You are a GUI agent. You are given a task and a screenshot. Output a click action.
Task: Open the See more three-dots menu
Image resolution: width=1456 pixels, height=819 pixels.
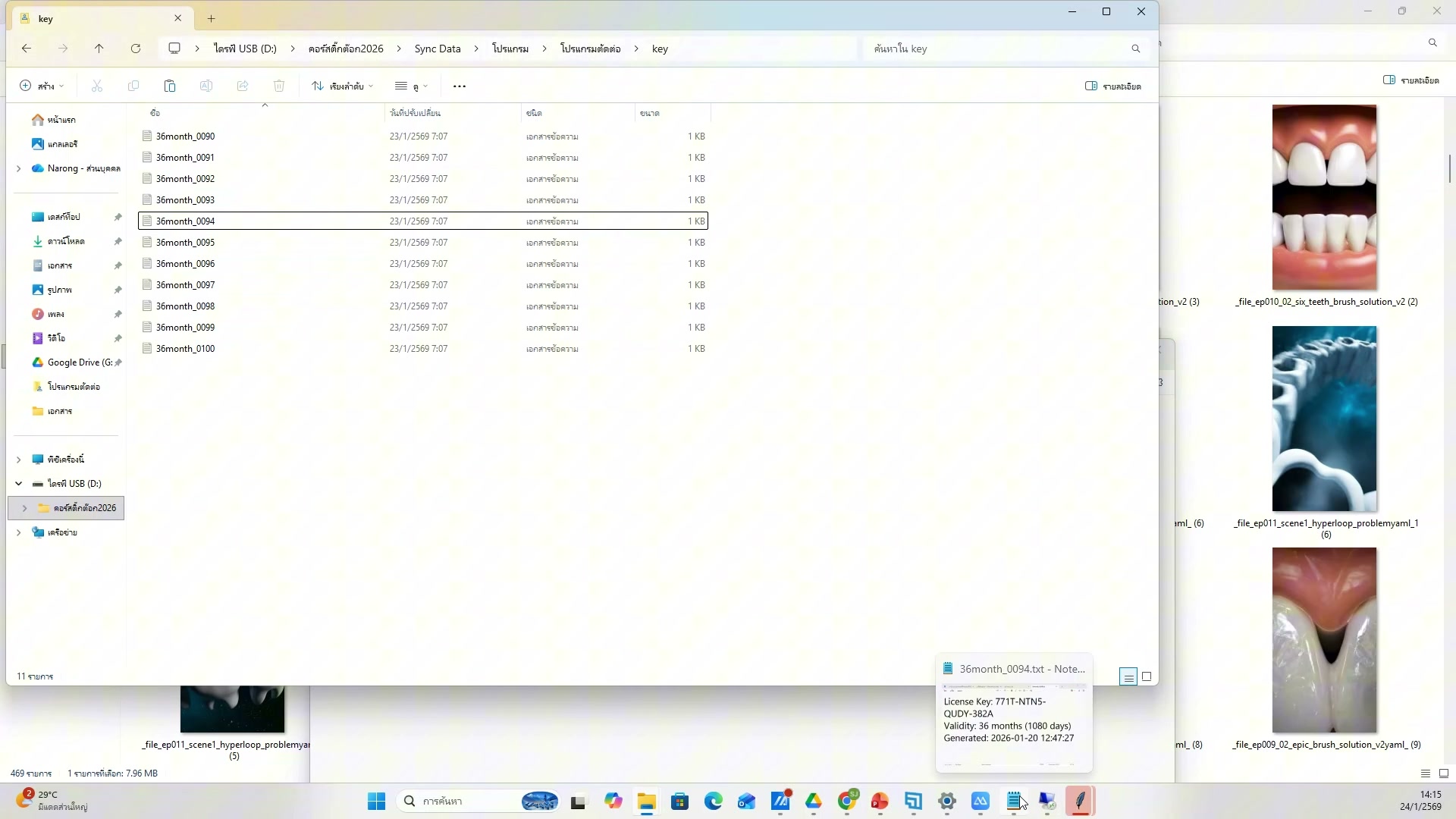[460, 86]
